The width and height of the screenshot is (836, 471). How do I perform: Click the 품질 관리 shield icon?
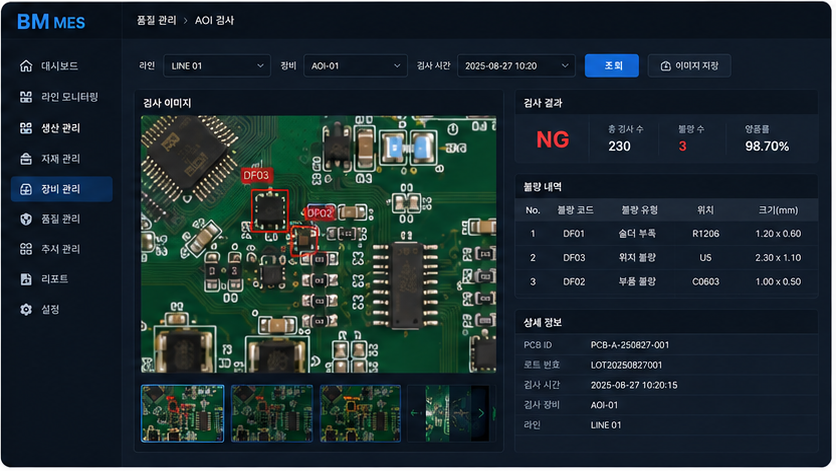pos(26,219)
